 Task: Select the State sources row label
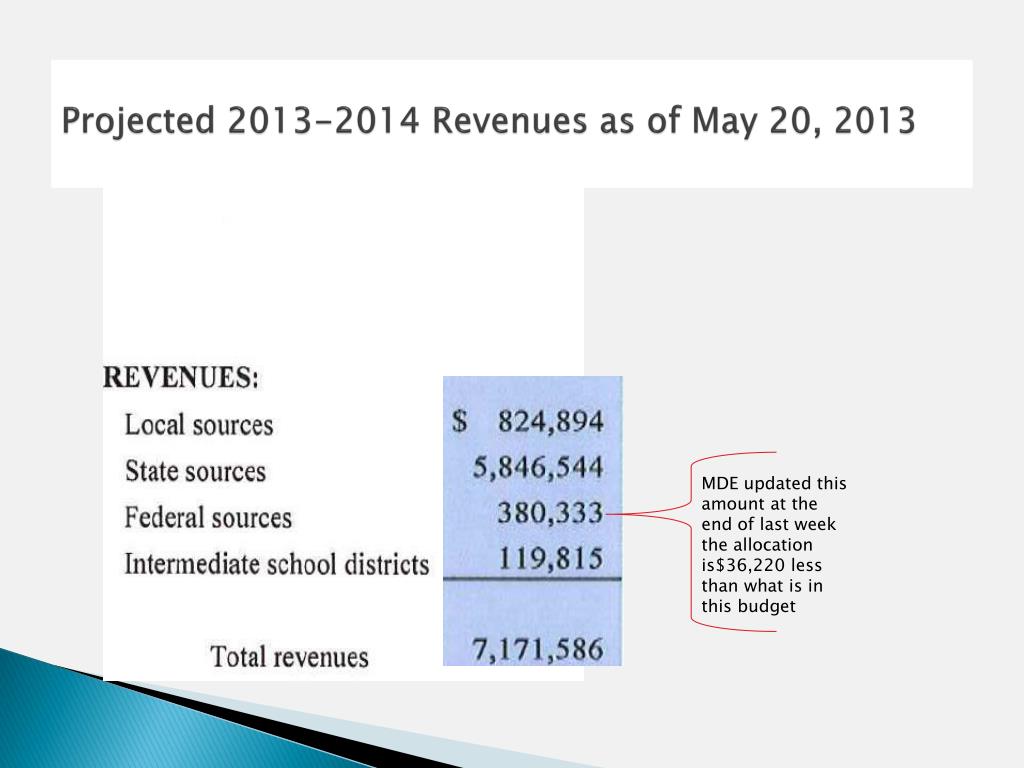click(195, 472)
